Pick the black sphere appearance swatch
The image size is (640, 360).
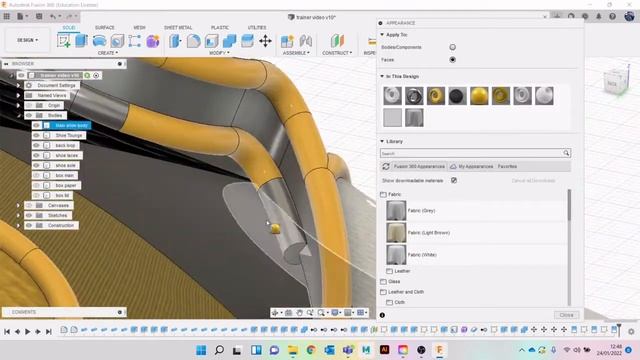click(457, 96)
